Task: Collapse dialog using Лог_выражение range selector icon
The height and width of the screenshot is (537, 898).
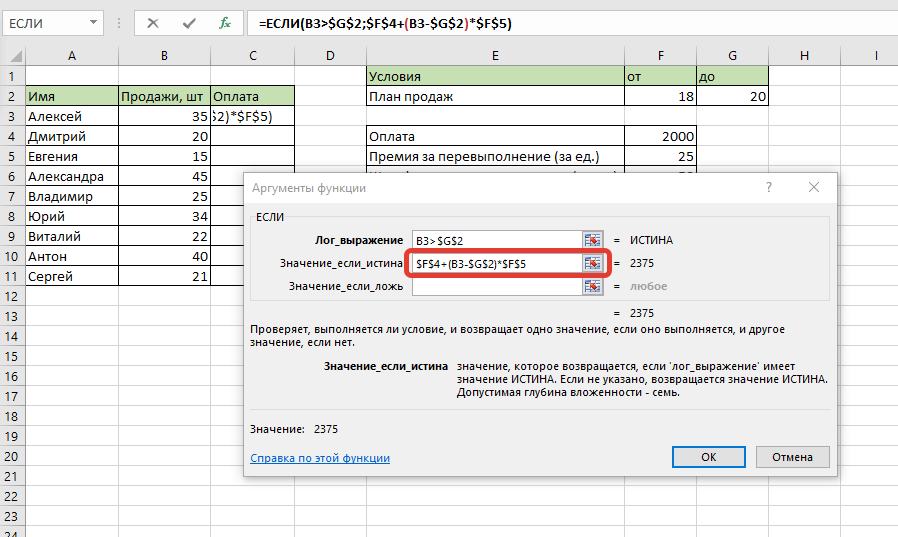Action: tap(592, 240)
